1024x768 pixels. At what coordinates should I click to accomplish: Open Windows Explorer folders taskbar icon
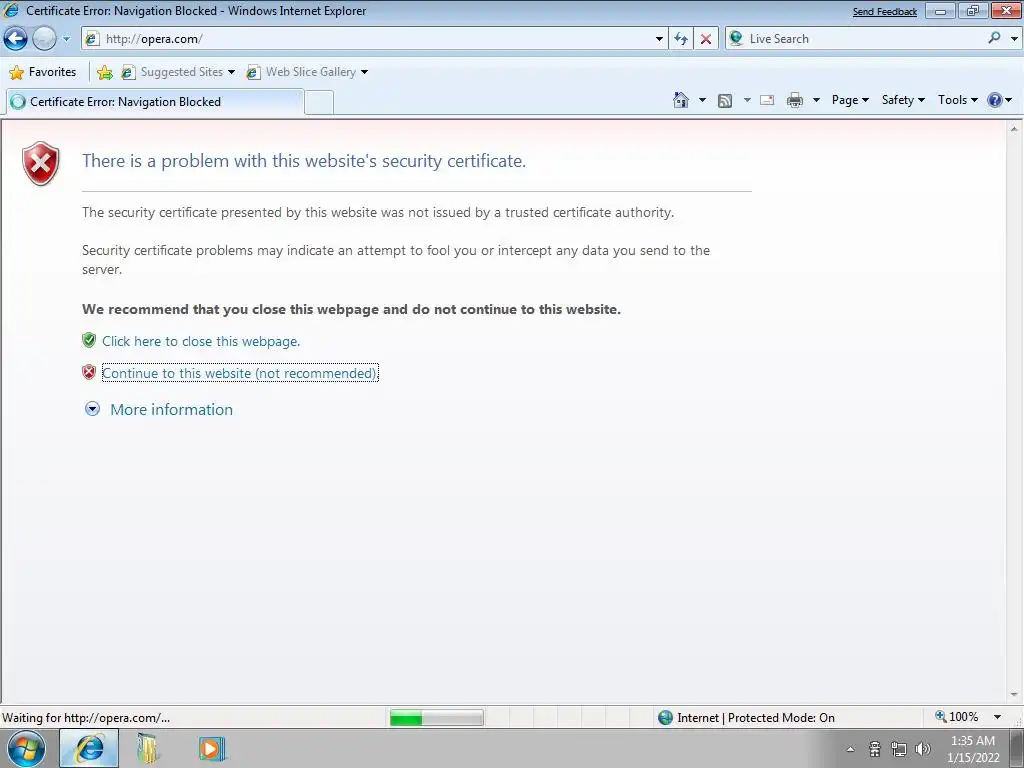pos(148,749)
